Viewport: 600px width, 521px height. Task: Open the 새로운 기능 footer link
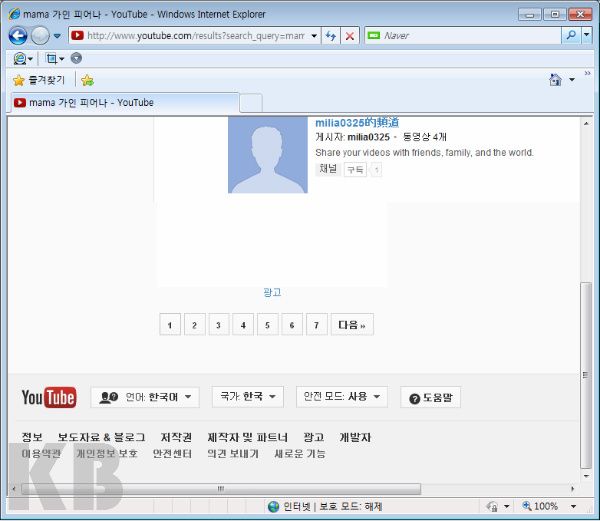click(300, 454)
